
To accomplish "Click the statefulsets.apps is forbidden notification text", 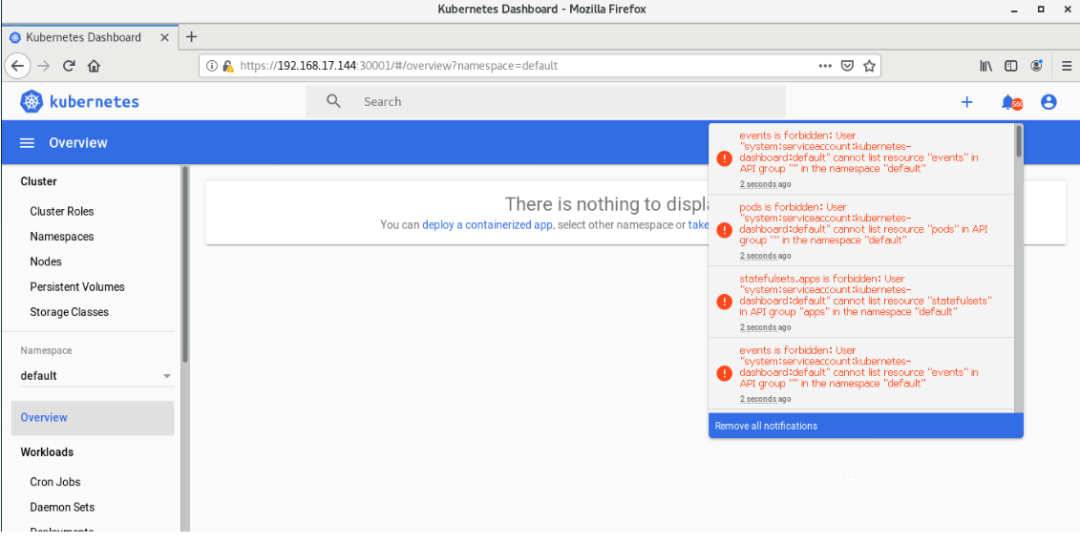I will coord(866,295).
